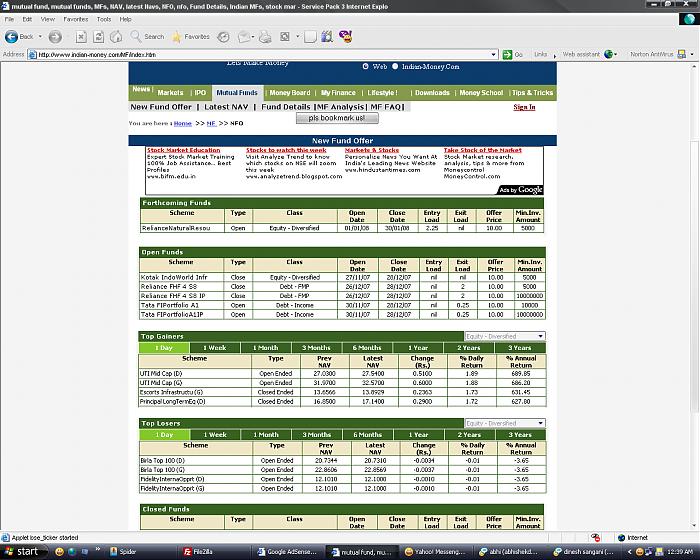
Task: Click the URL address input field
Action: 262,54
